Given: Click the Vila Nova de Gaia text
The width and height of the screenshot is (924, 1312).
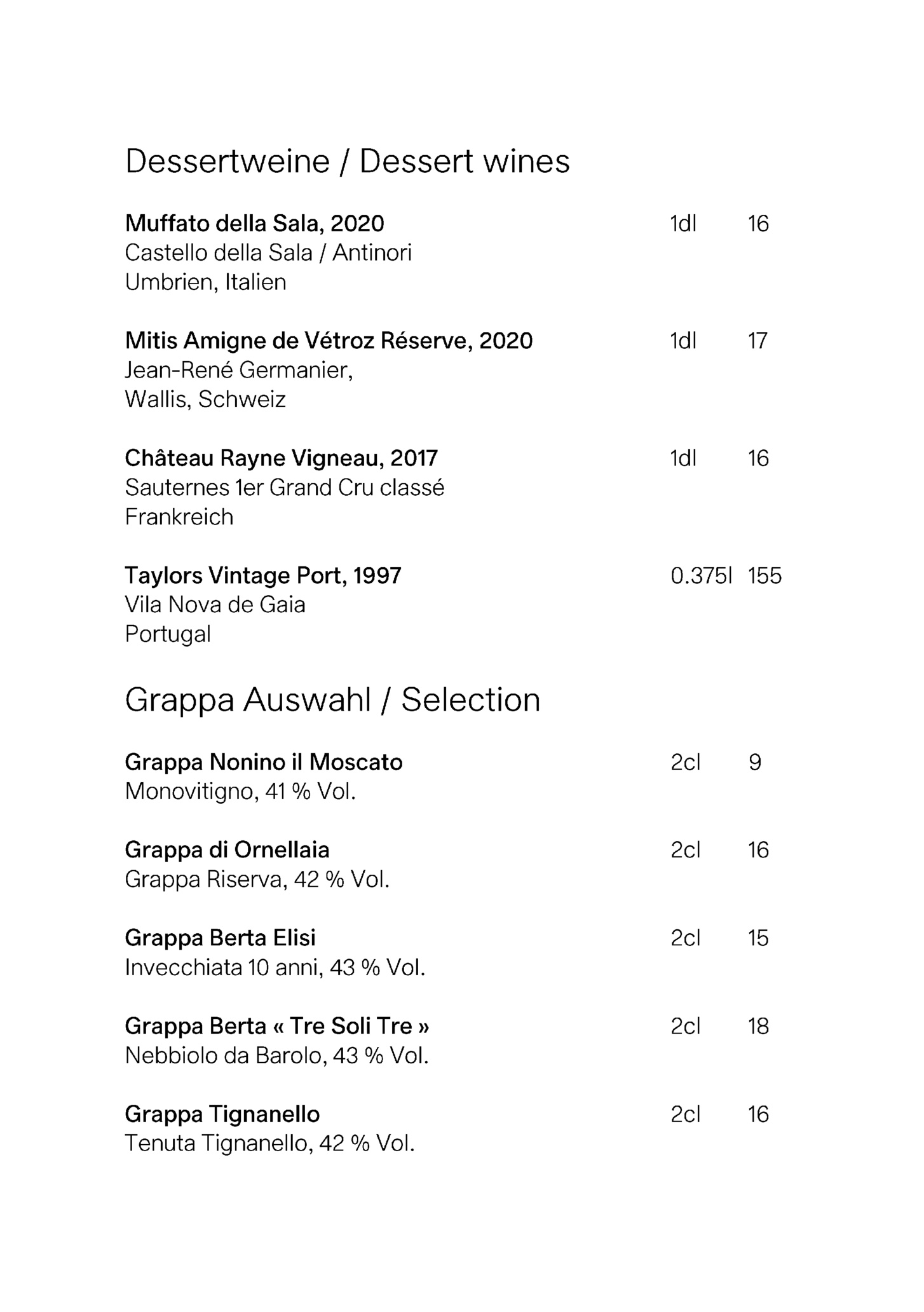Looking at the screenshot, I should click(x=215, y=605).
